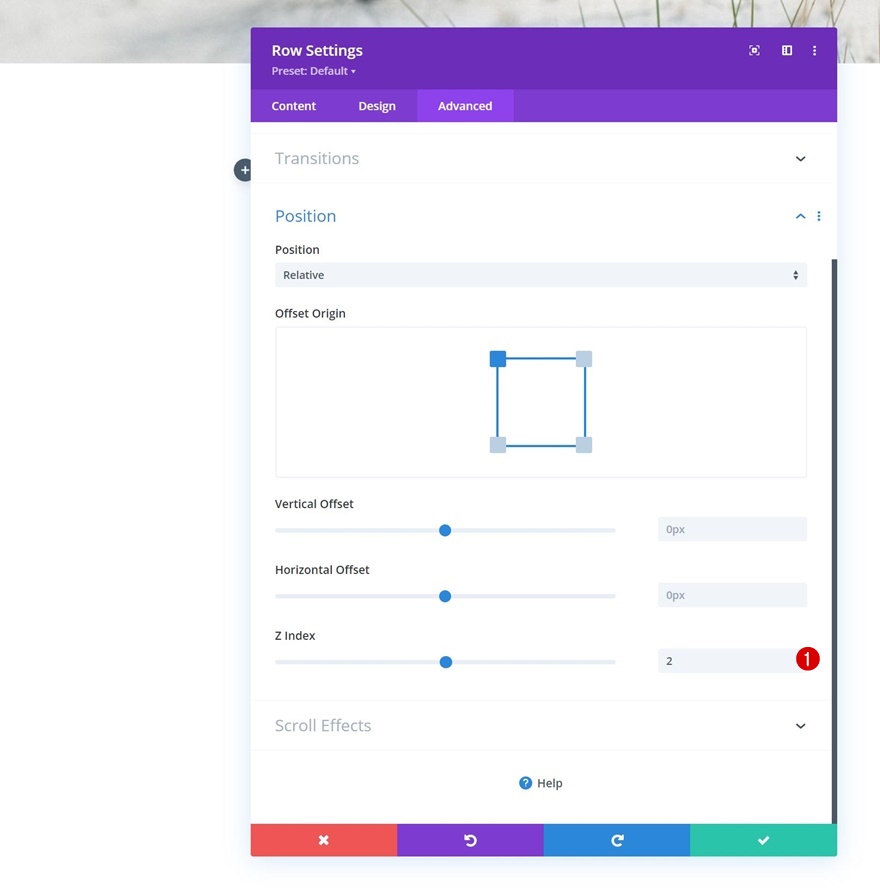The image size is (880, 890).
Task: Expand the Scroll Effects section
Action: (540, 726)
